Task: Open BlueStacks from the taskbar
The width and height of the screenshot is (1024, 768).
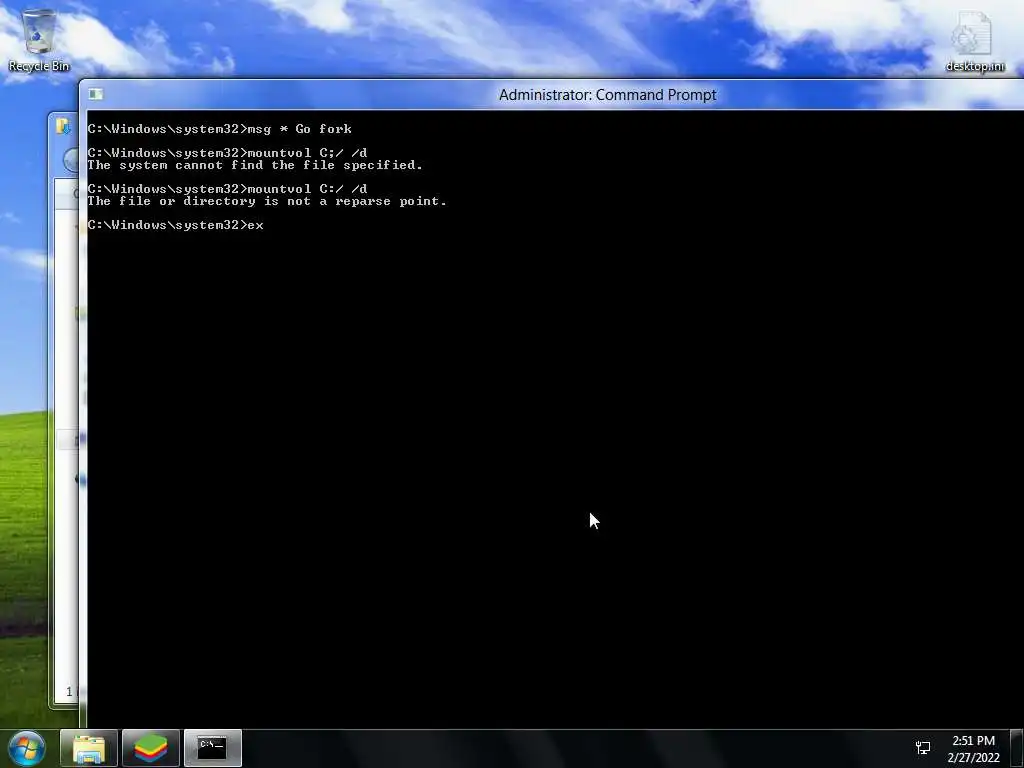Action: 151,748
